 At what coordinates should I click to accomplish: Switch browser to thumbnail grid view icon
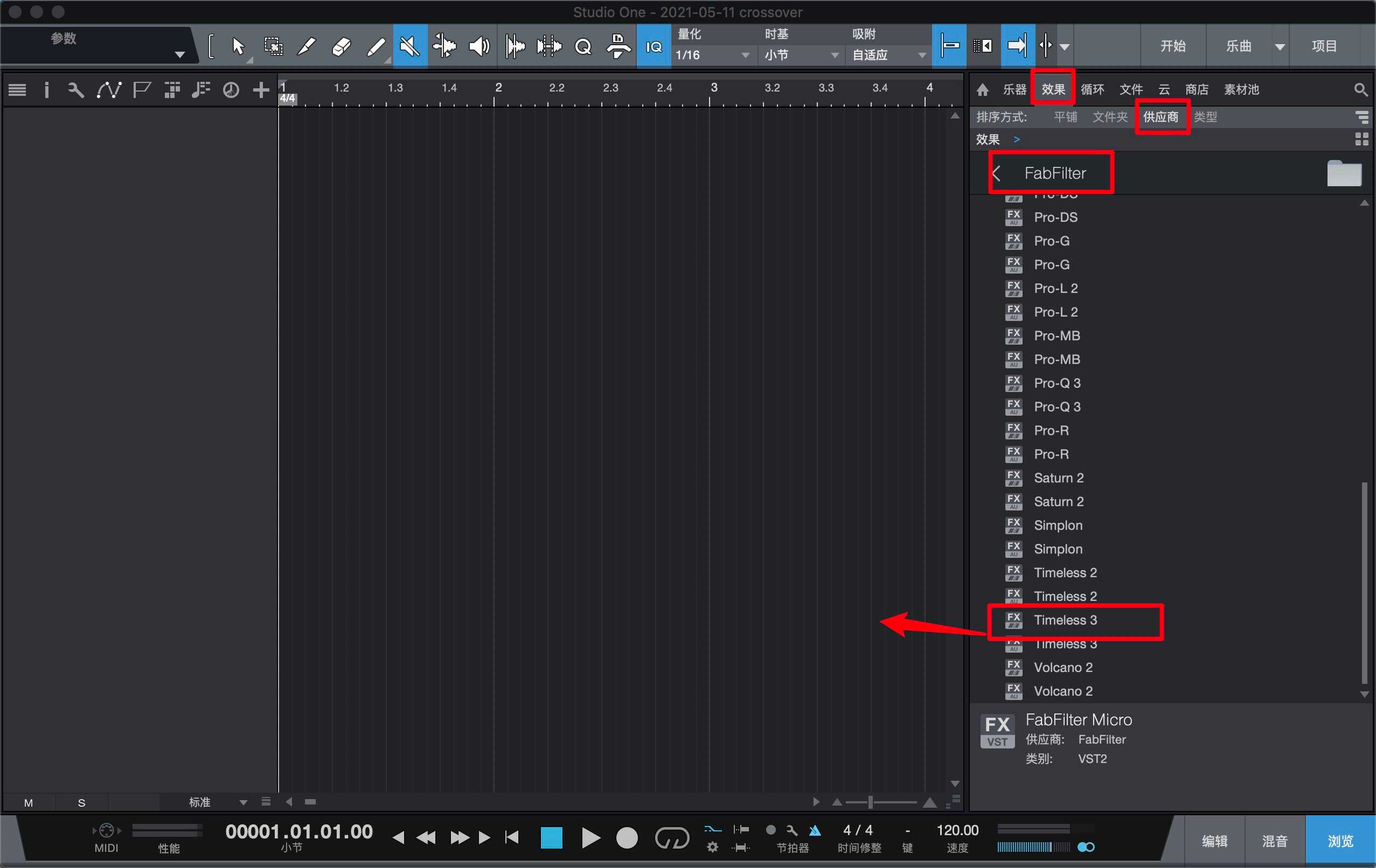1361,139
